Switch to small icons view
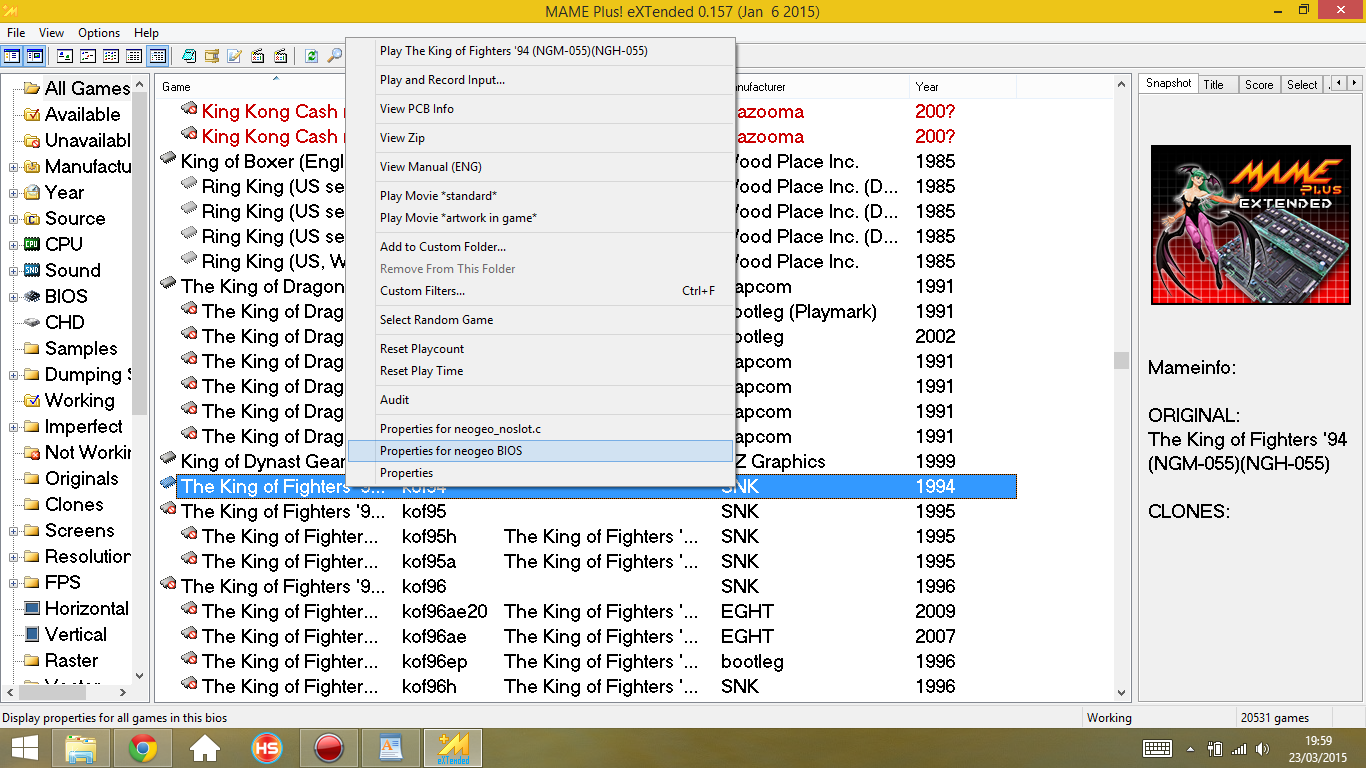The height and width of the screenshot is (768, 1366). point(88,56)
